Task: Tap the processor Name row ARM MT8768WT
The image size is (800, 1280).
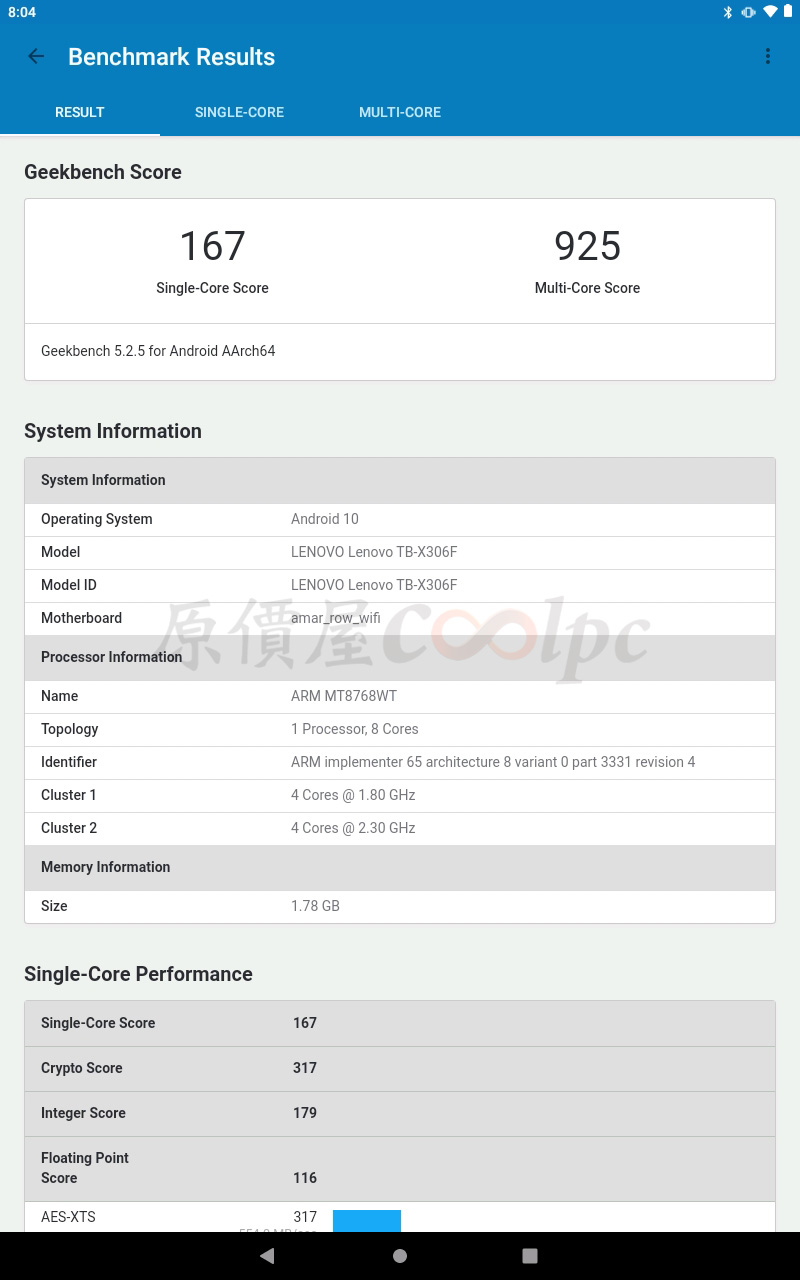Action: tap(400, 696)
